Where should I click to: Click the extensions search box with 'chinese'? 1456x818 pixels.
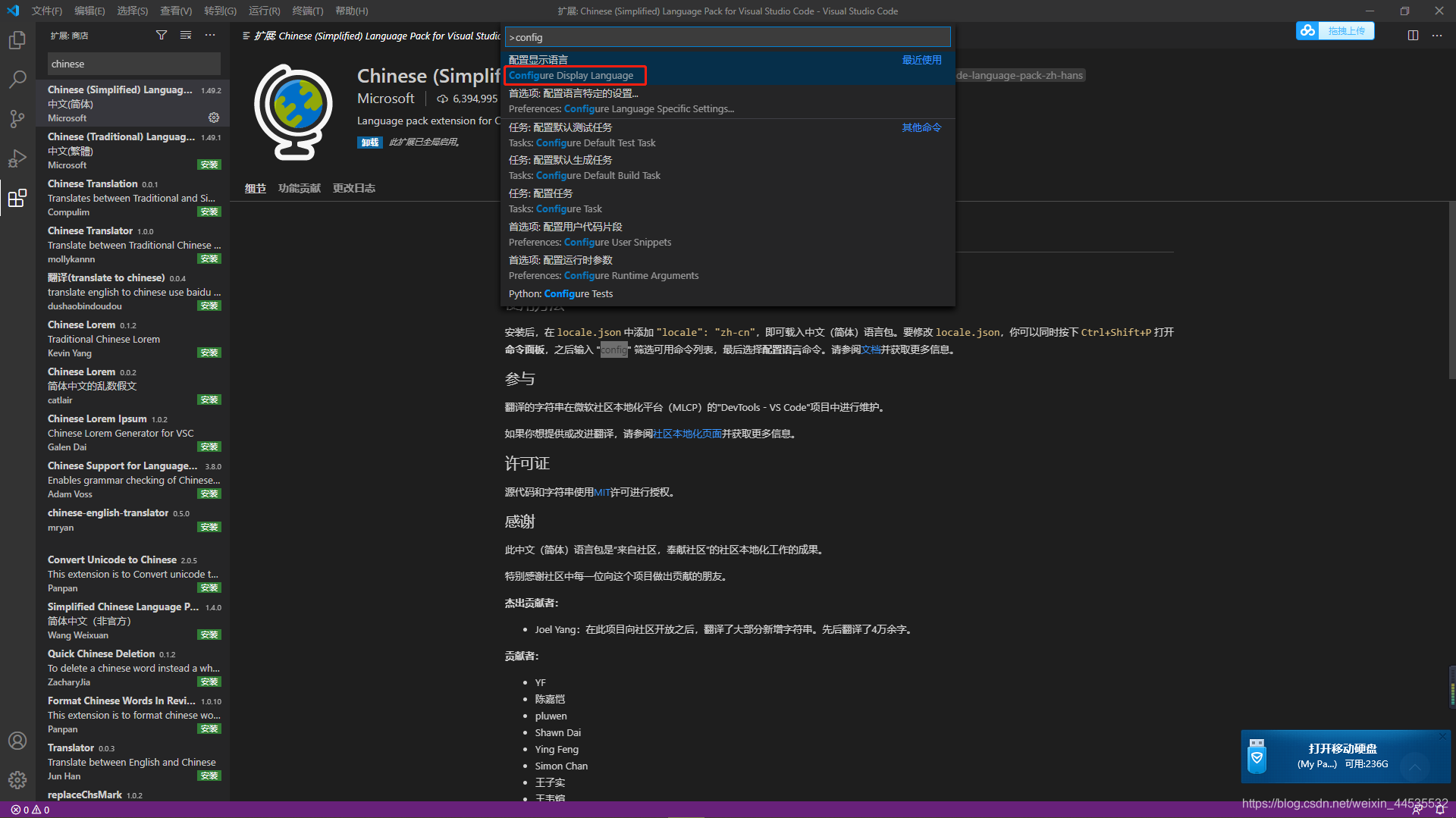tap(133, 64)
